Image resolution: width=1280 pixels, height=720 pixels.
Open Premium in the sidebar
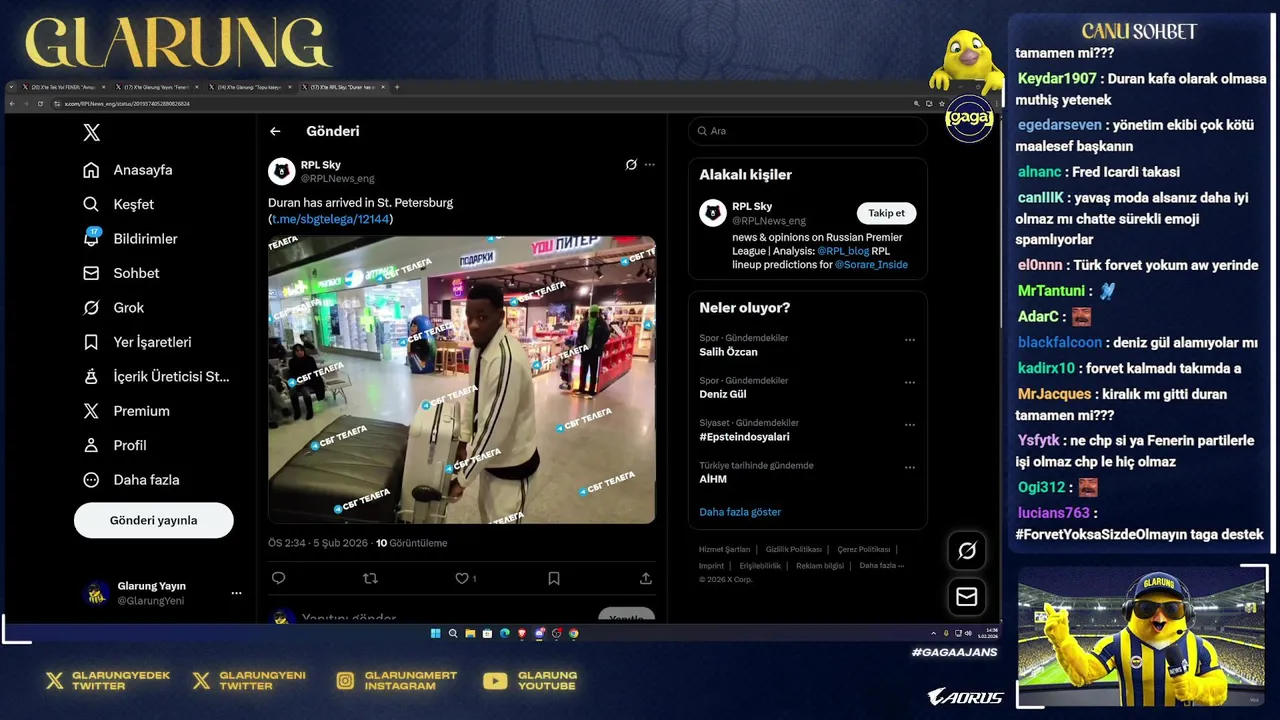click(x=126, y=411)
